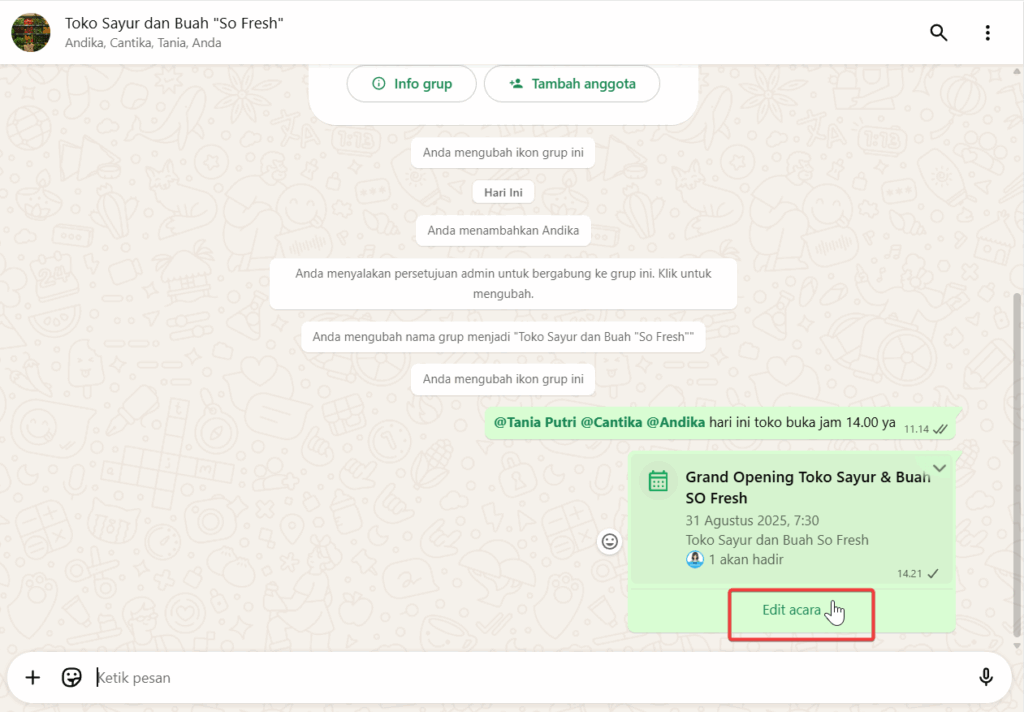This screenshot has width=1024, height=712.
Task: Click the Tambah anggota button
Action: tap(572, 84)
